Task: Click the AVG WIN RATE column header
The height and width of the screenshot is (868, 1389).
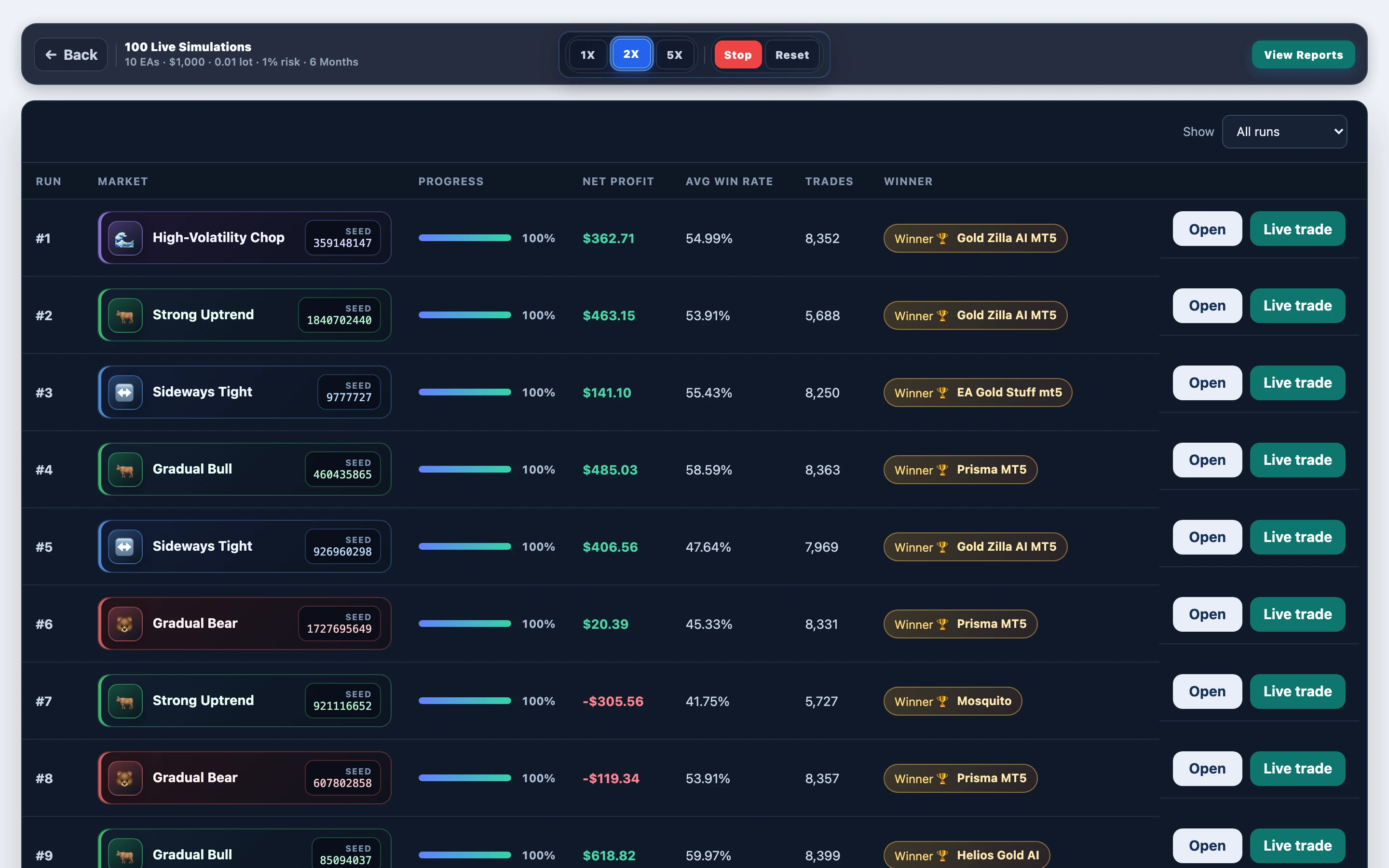Action: click(729, 181)
